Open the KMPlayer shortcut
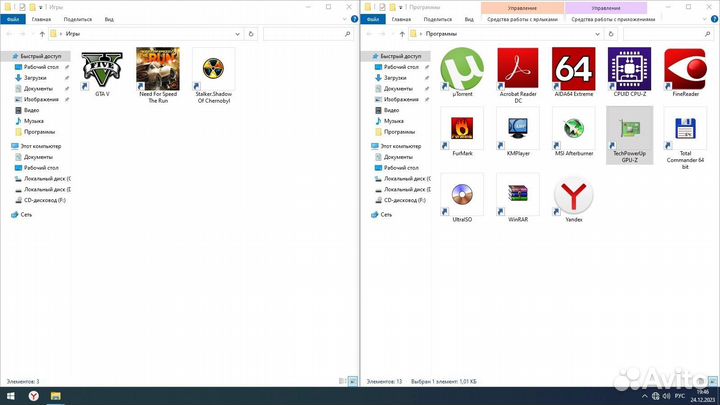 click(x=518, y=132)
